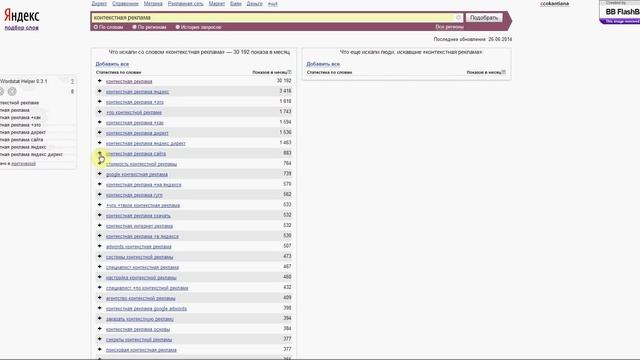This screenshot has height=360, width=640.
Task: Open the 'контекстная реклама +на яндексе' phrase link
Action: 144,184
